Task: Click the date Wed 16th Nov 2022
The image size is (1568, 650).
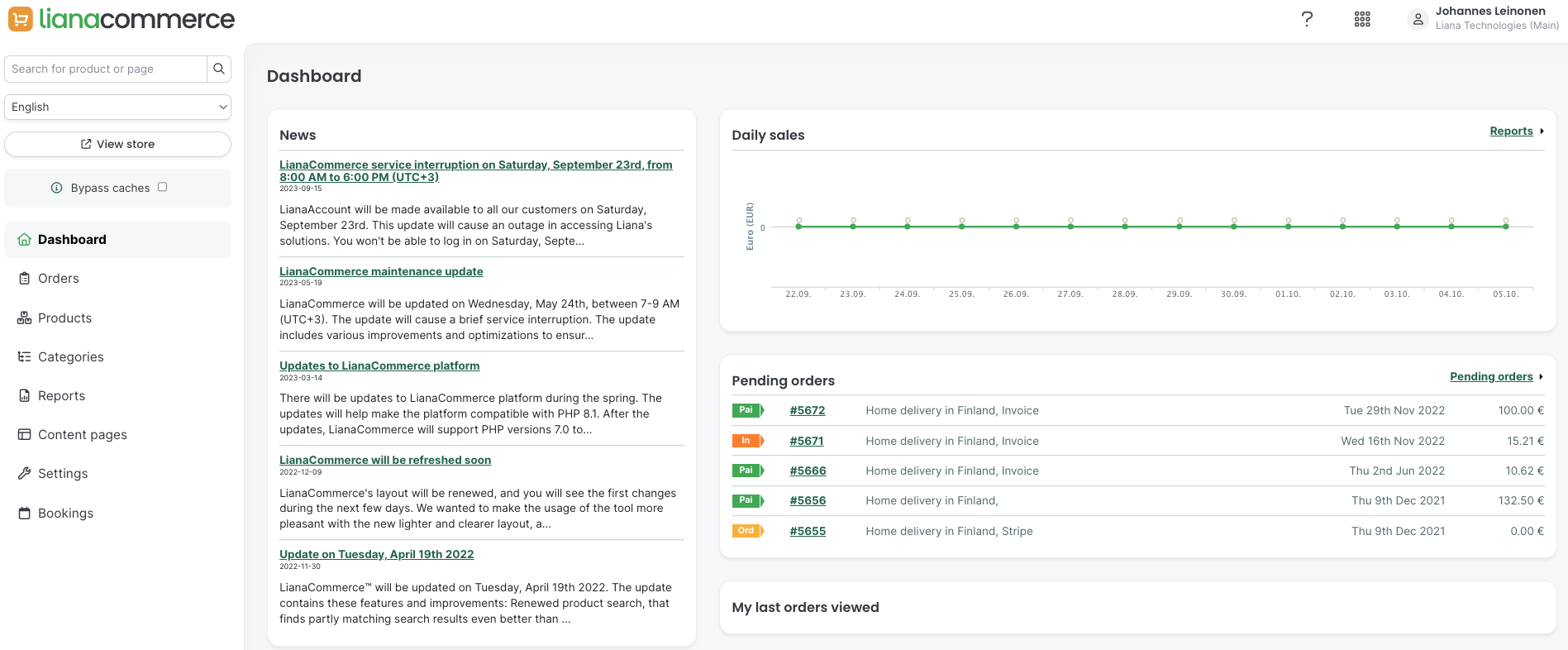Action: coord(1393,441)
